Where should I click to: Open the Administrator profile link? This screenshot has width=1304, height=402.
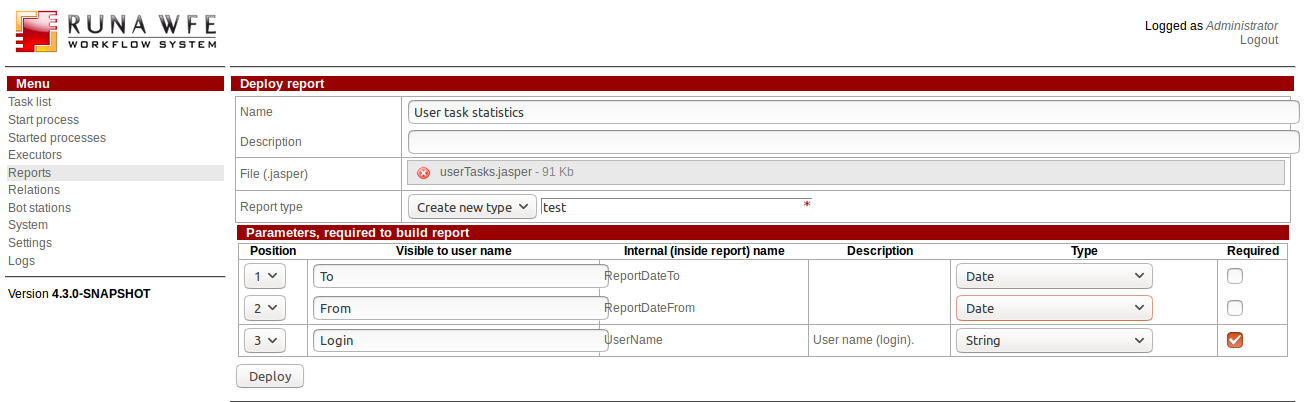1241,26
